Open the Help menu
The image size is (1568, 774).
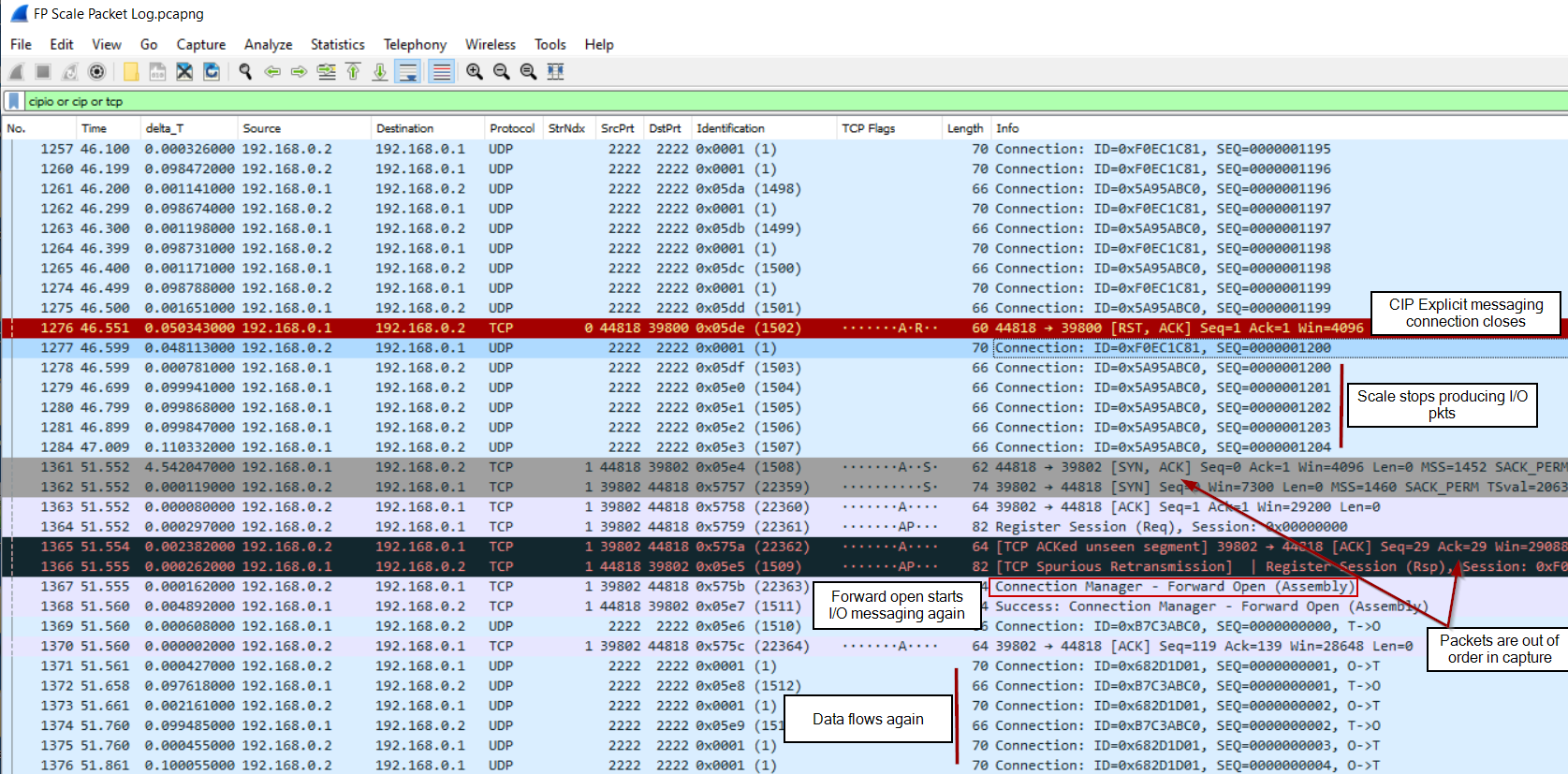[599, 44]
